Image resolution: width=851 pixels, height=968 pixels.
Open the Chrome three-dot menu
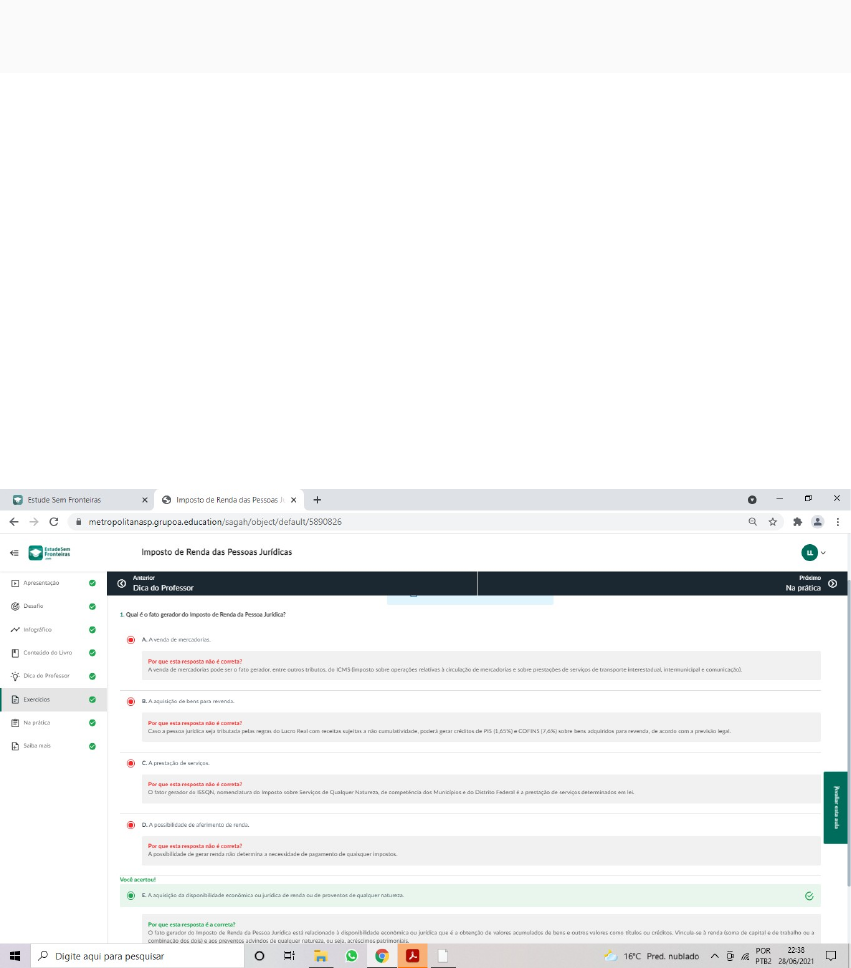click(837, 522)
